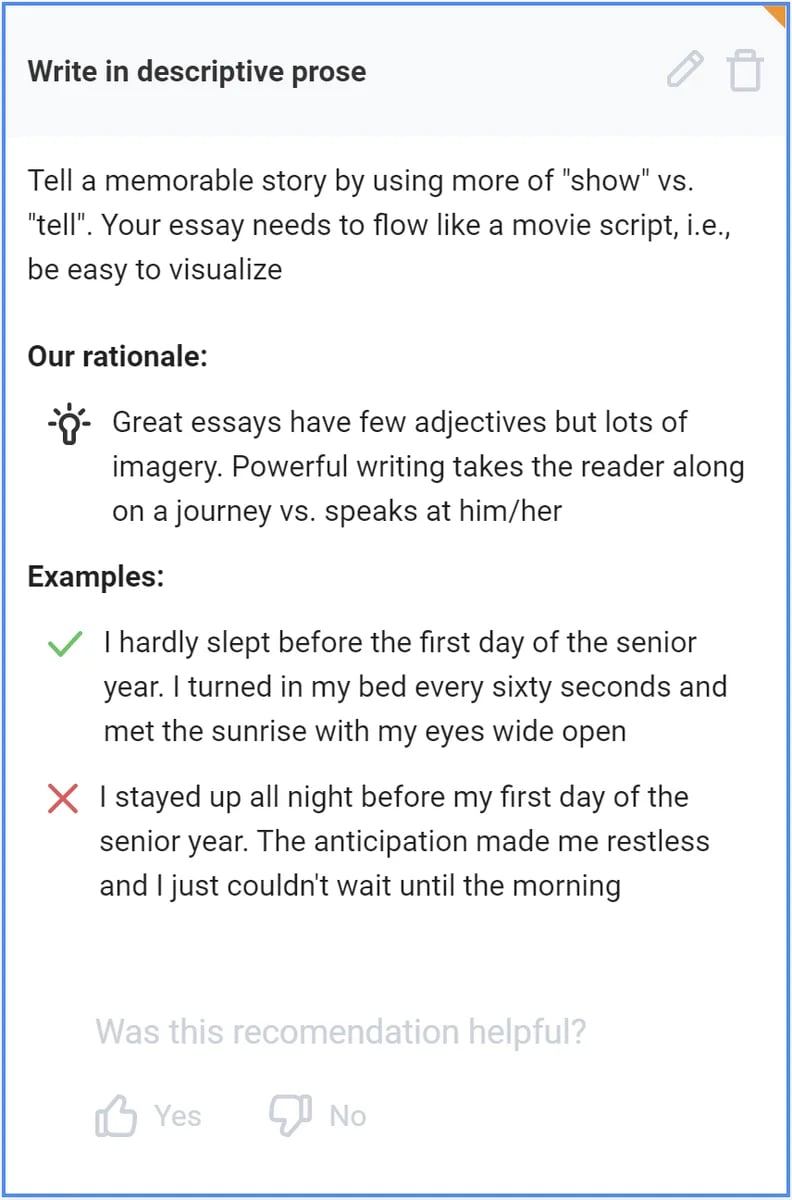The width and height of the screenshot is (792, 1200).
Task: Click the green checkmark example icon
Action: [x=64, y=644]
